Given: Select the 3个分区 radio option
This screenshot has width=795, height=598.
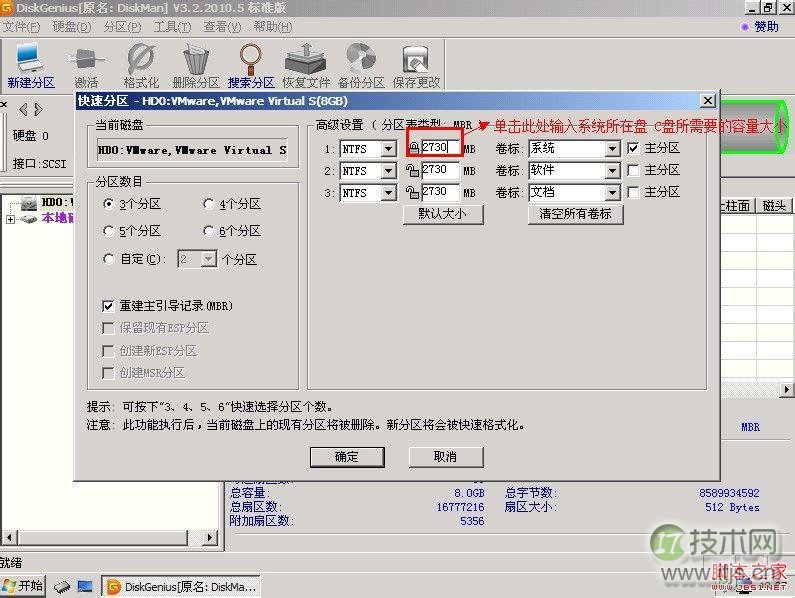Looking at the screenshot, I should click(108, 204).
